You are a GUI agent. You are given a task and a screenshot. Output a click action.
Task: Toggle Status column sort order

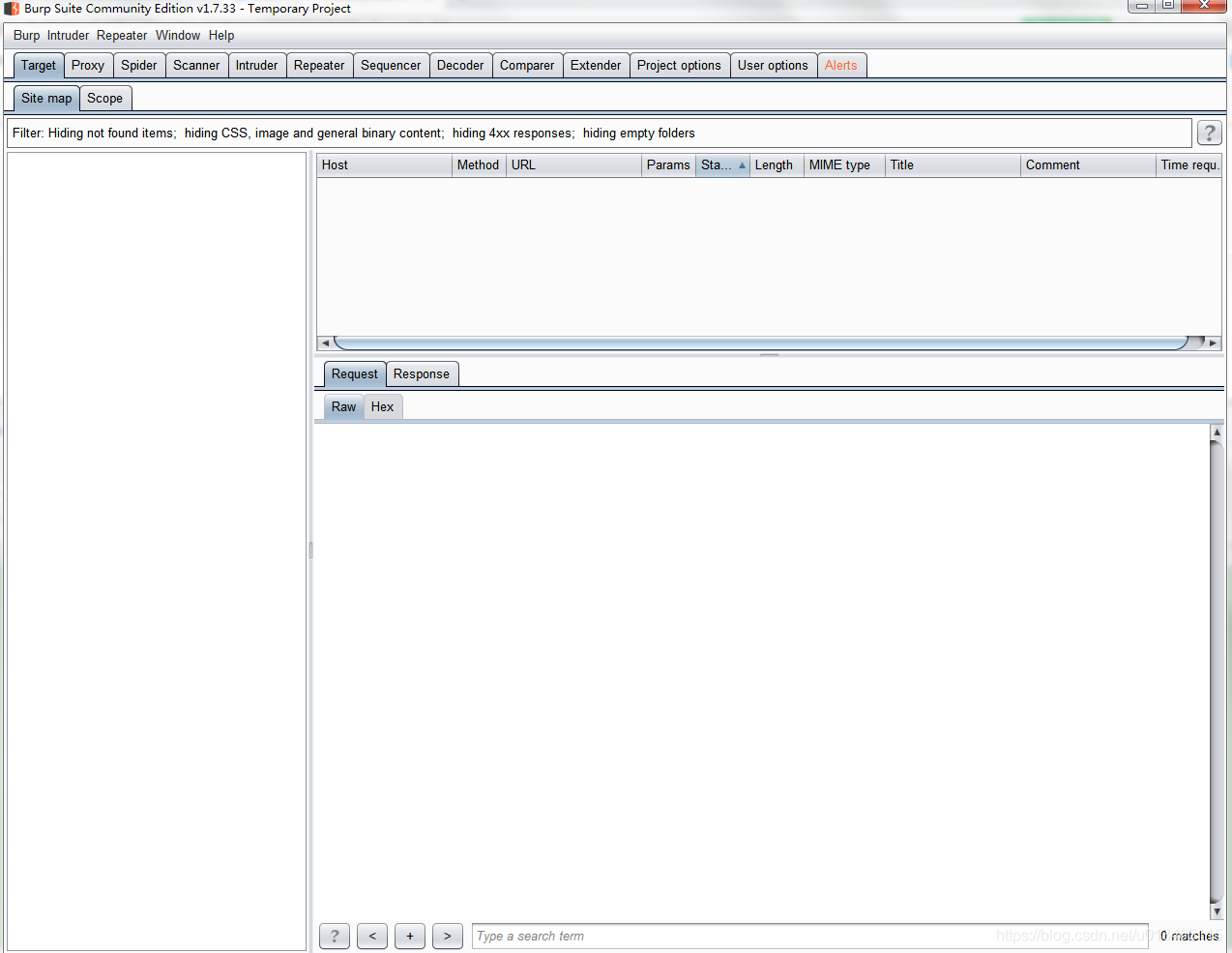pyautogui.click(x=722, y=165)
